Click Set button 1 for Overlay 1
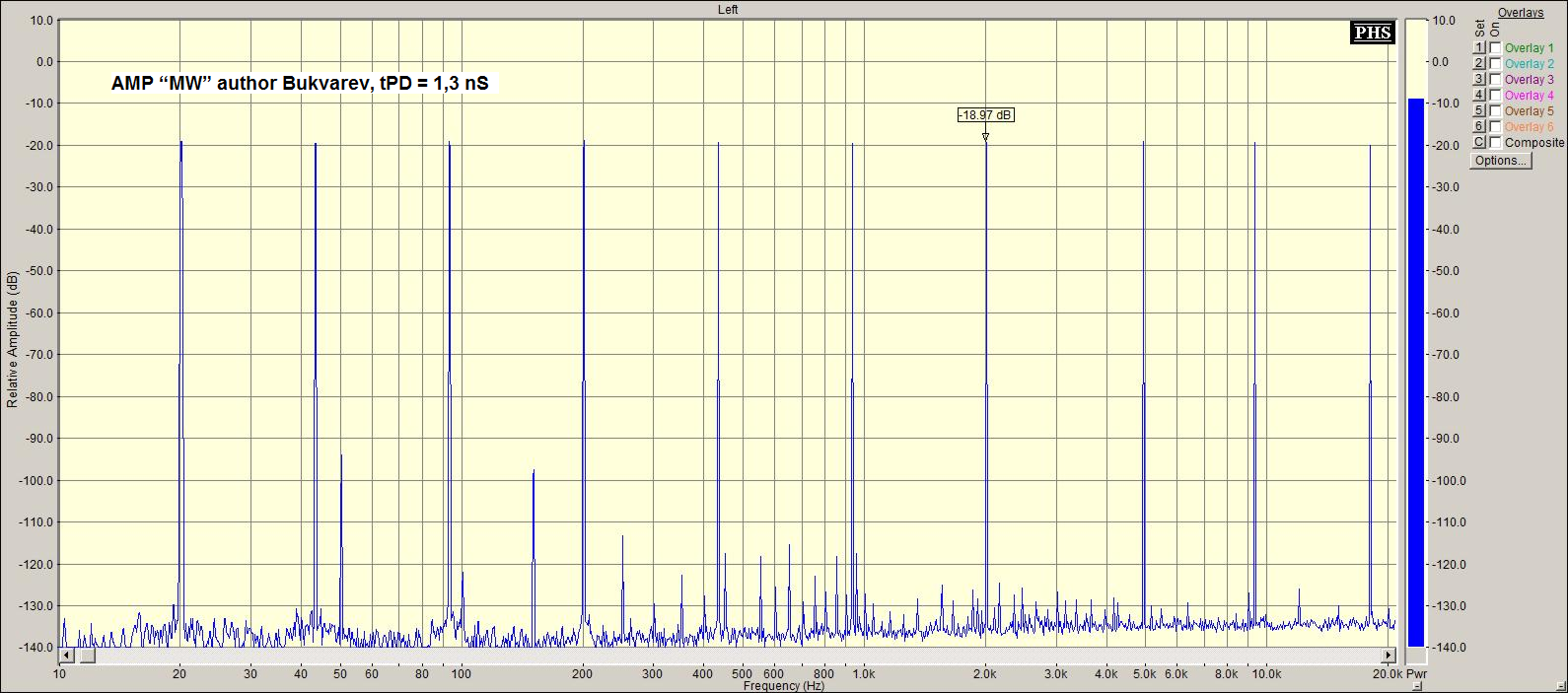The image size is (1568, 693). coord(1478,48)
